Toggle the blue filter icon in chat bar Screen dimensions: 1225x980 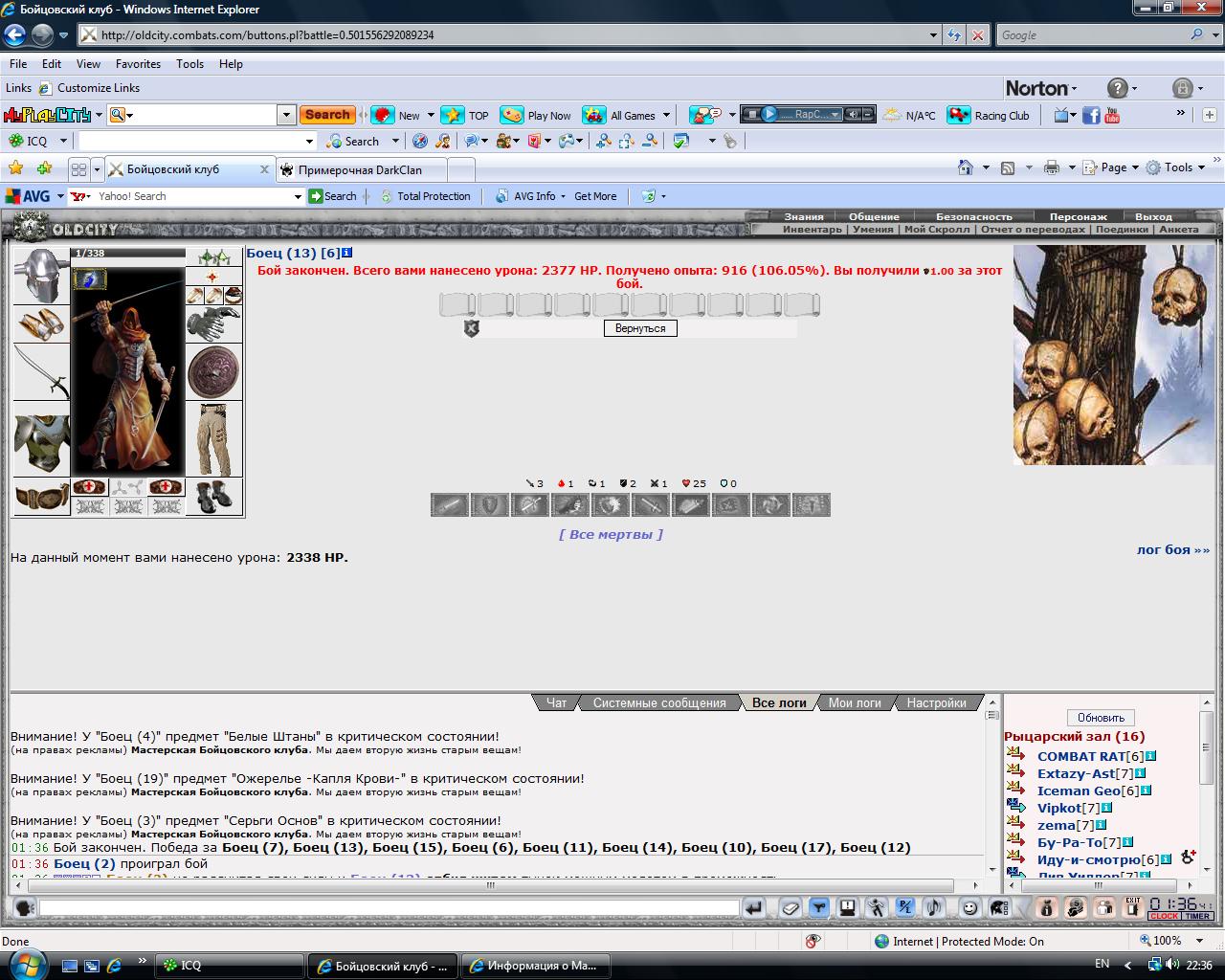[x=818, y=907]
